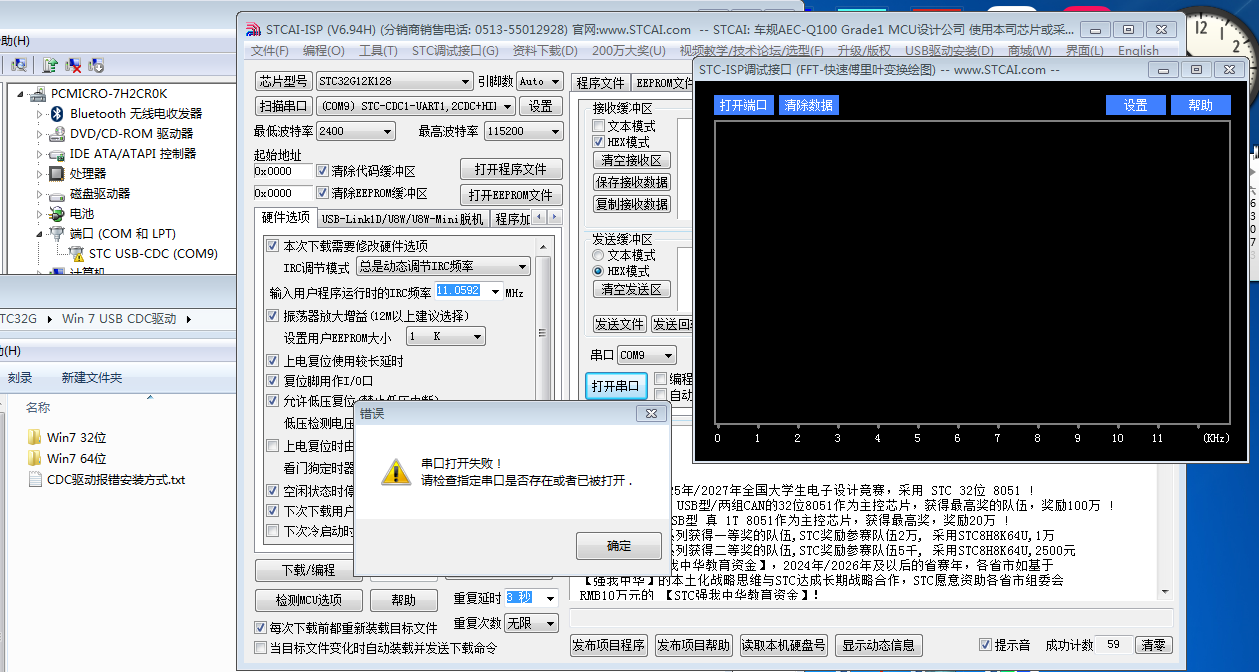Close the 错误 error dialog
This screenshot has height=672, width=1259.
pos(651,413)
